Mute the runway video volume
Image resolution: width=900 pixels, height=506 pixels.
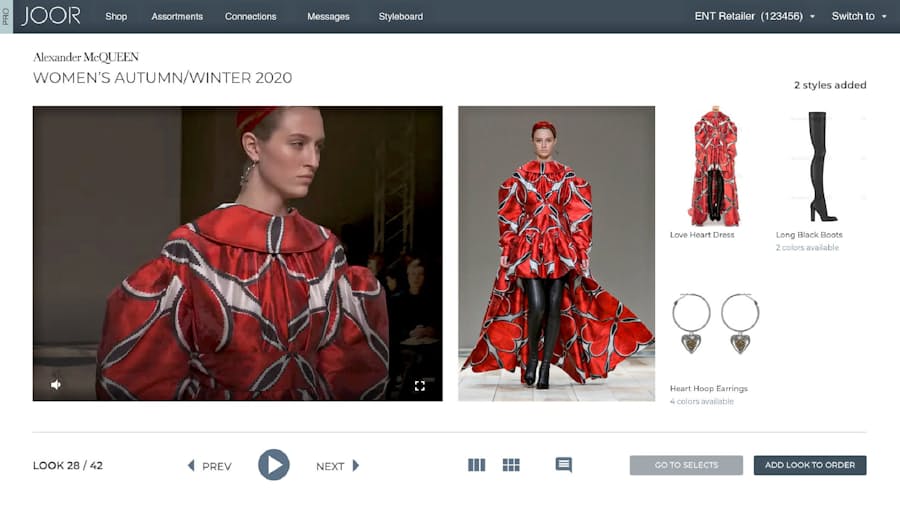point(55,384)
